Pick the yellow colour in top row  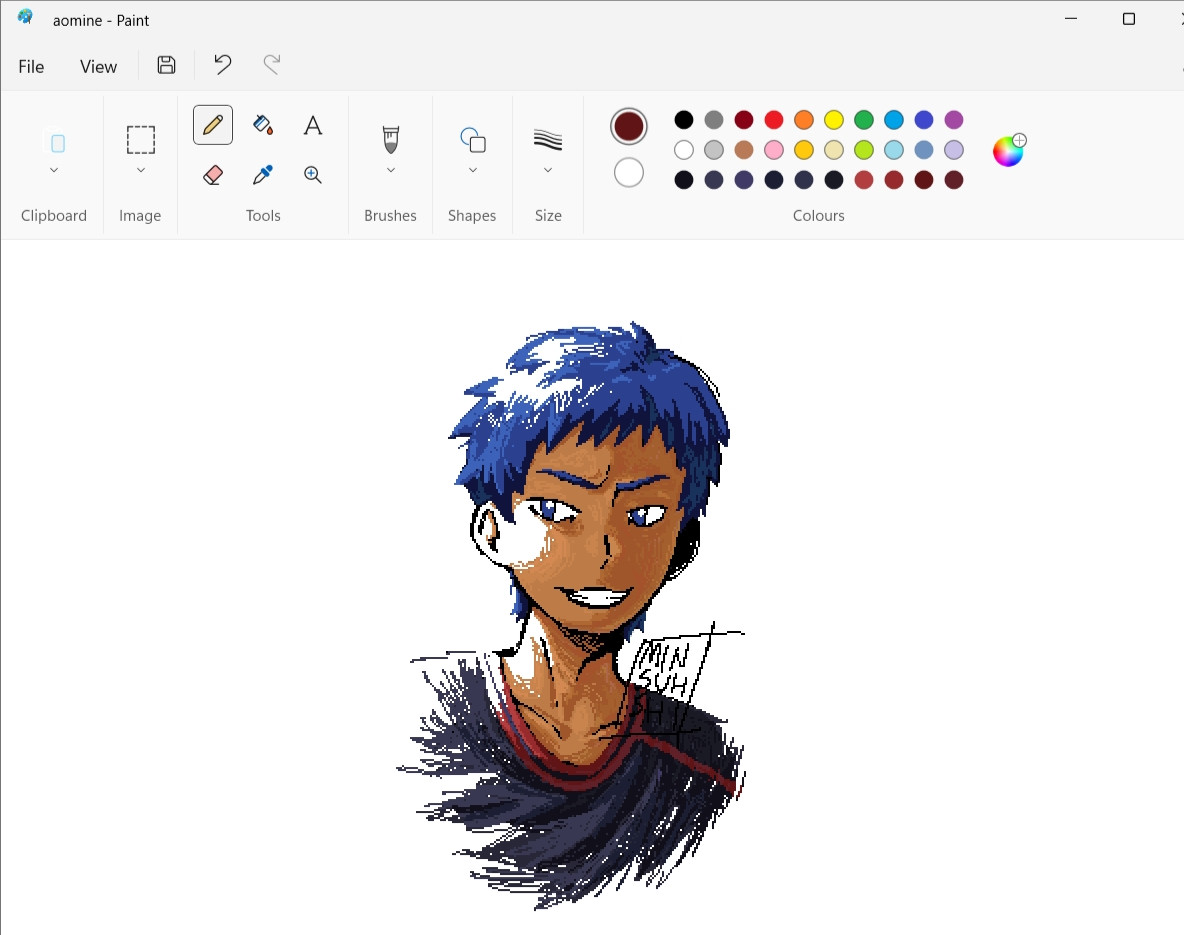(x=834, y=119)
